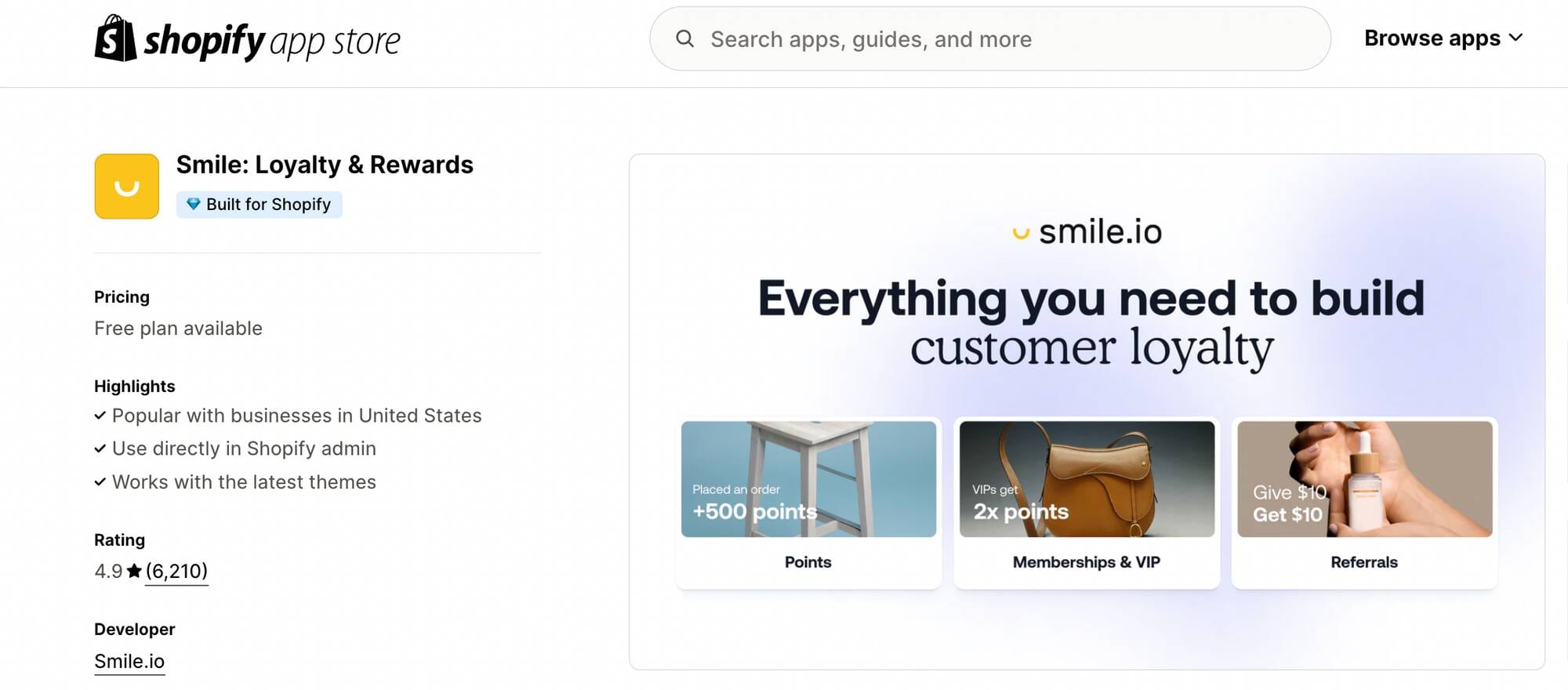This screenshot has height=690, width=1568.
Task: Select the Points feature card
Action: click(808, 502)
